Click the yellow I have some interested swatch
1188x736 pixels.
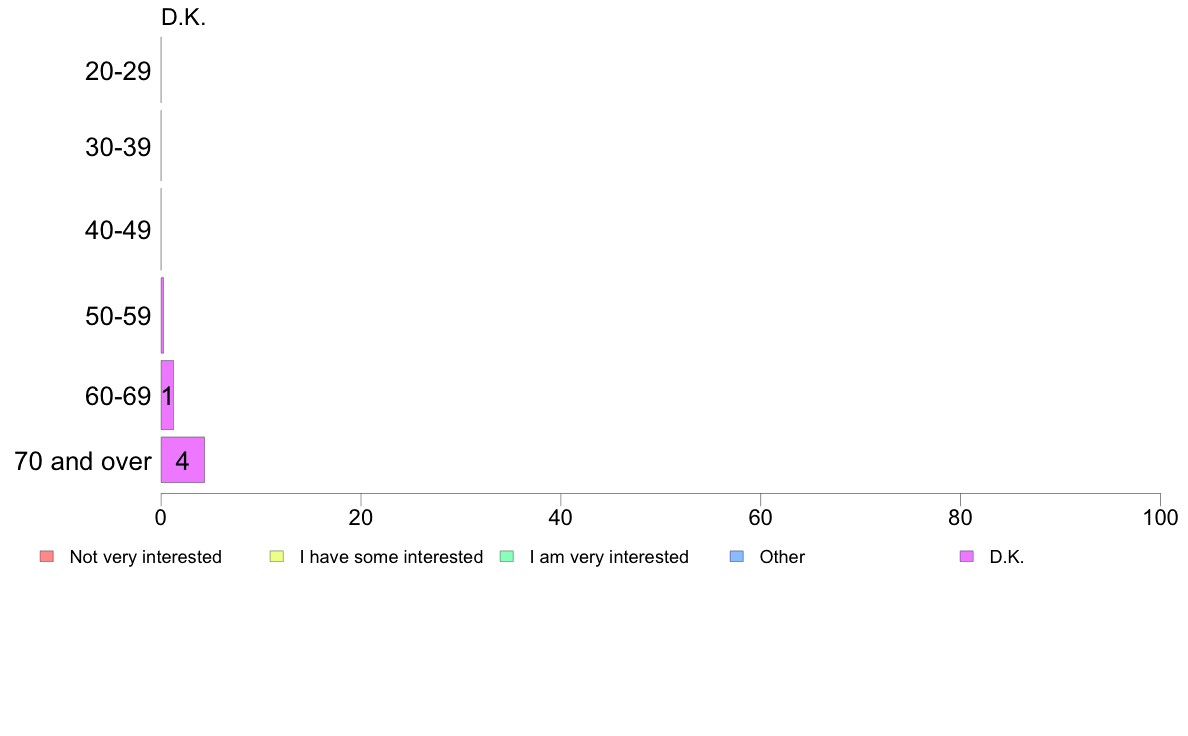coord(277,556)
